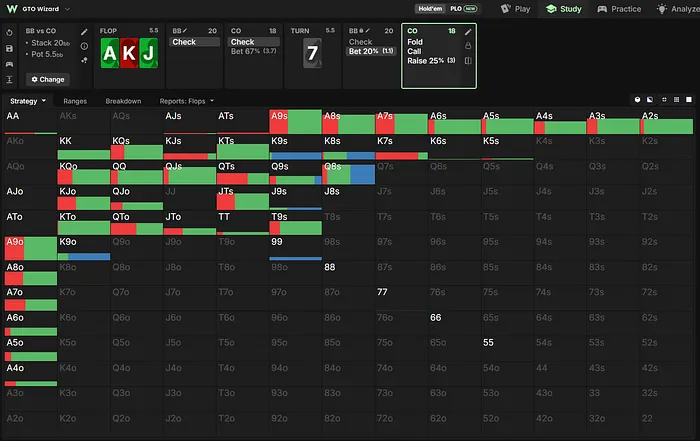The width and height of the screenshot is (700, 441).
Task: Select the 77 hand cell
Action: 401,298
